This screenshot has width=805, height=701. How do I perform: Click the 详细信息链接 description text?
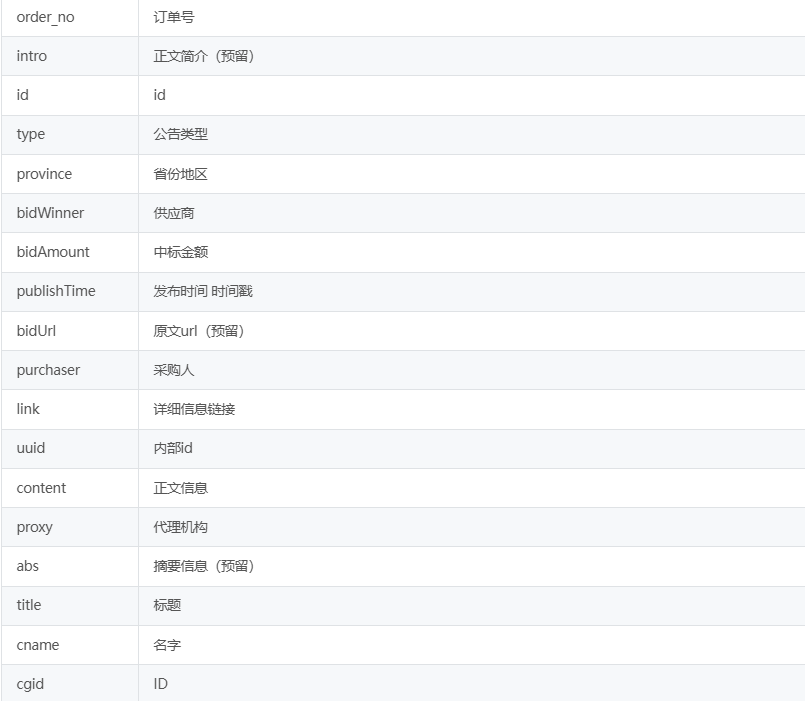(194, 409)
